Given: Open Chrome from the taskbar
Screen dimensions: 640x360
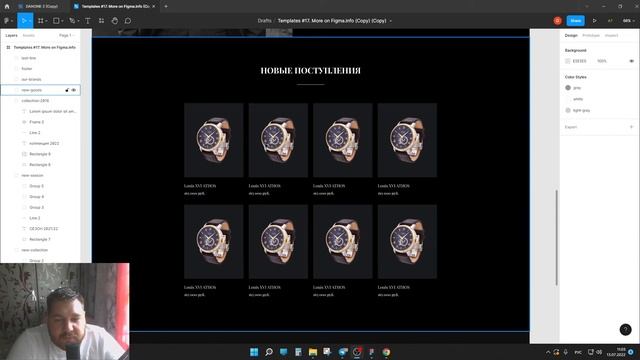Looking at the screenshot, I should [386, 352].
